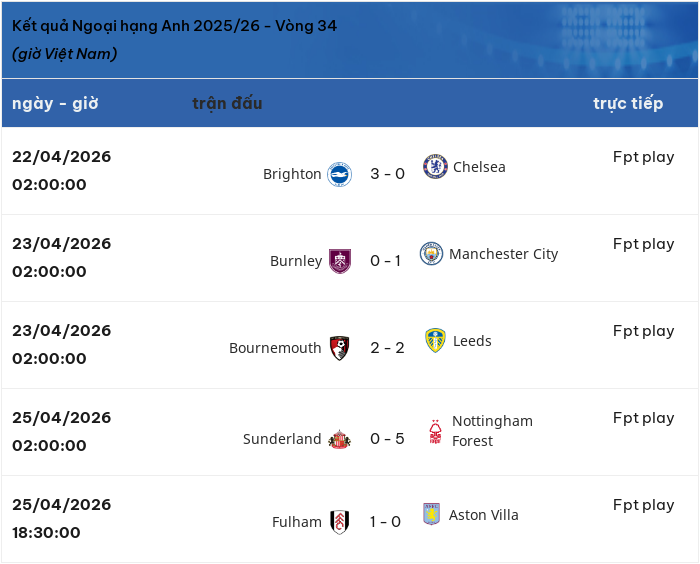Image resolution: width=700 pixels, height=564 pixels.
Task: Select the Nottingham Forest team name
Action: pyautogui.click(x=492, y=431)
